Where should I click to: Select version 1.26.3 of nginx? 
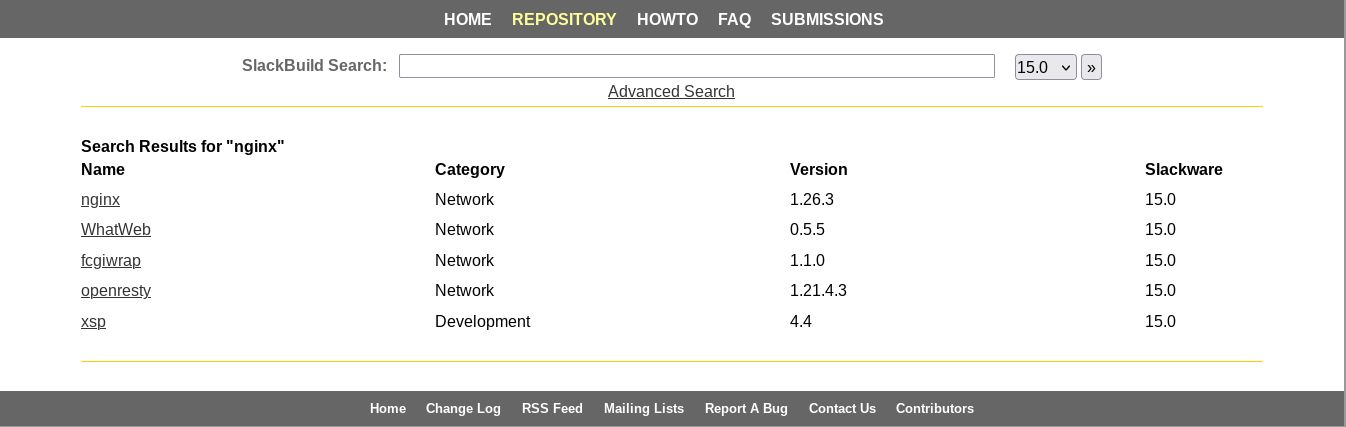pyautogui.click(x=812, y=199)
